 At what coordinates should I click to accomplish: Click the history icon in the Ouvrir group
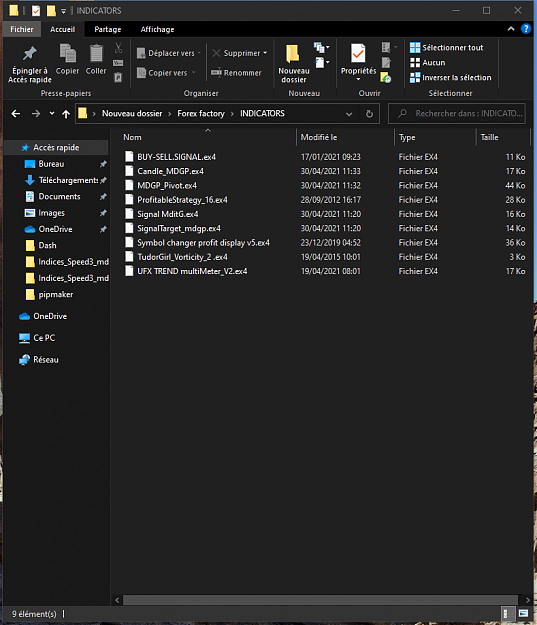tap(386, 77)
